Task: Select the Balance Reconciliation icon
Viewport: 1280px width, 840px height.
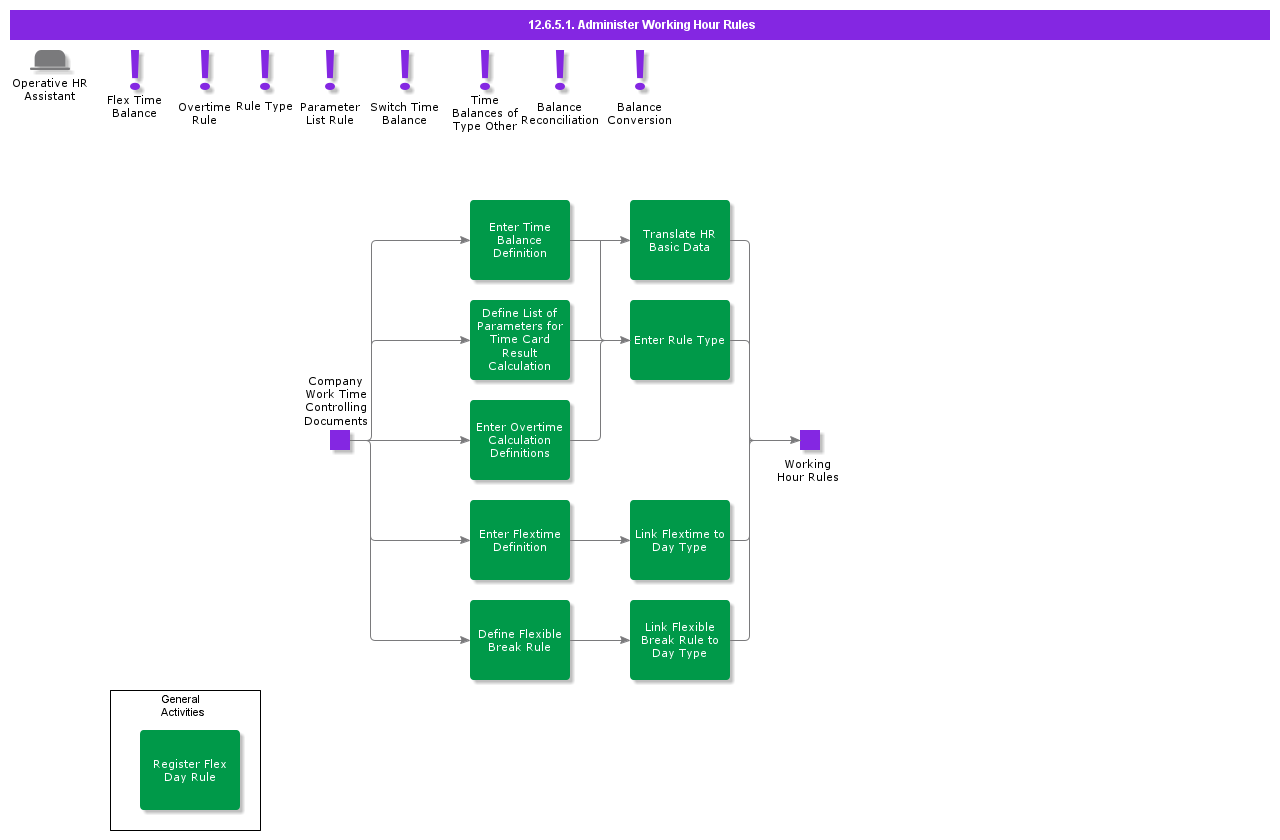Action: click(x=560, y=70)
